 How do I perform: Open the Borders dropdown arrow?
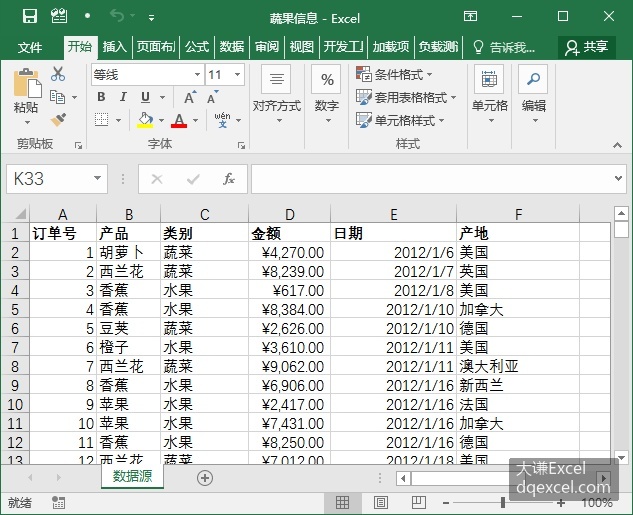coord(118,120)
